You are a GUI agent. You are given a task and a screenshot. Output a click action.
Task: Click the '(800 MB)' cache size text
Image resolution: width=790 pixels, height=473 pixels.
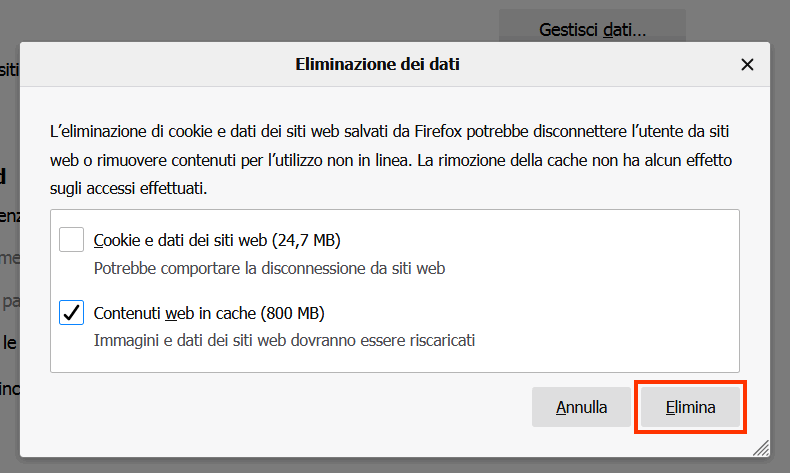[x=292, y=312]
